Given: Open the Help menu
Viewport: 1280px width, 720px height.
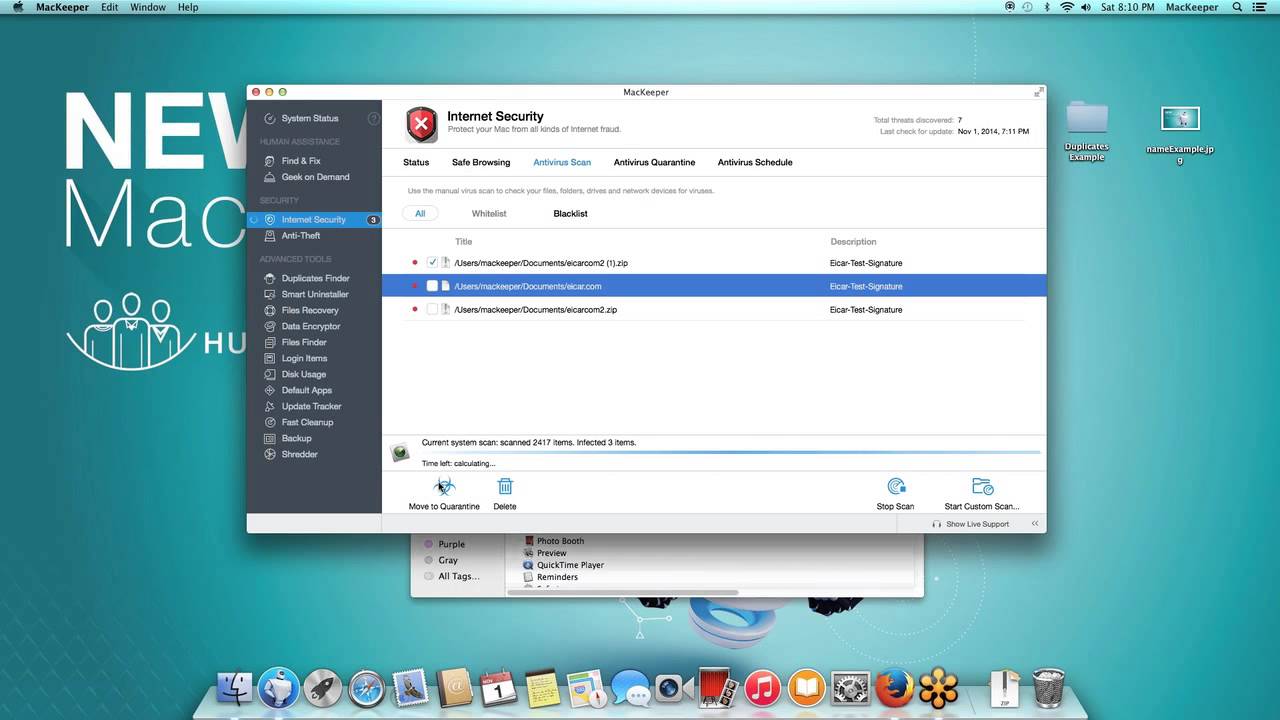Looking at the screenshot, I should point(188,7).
